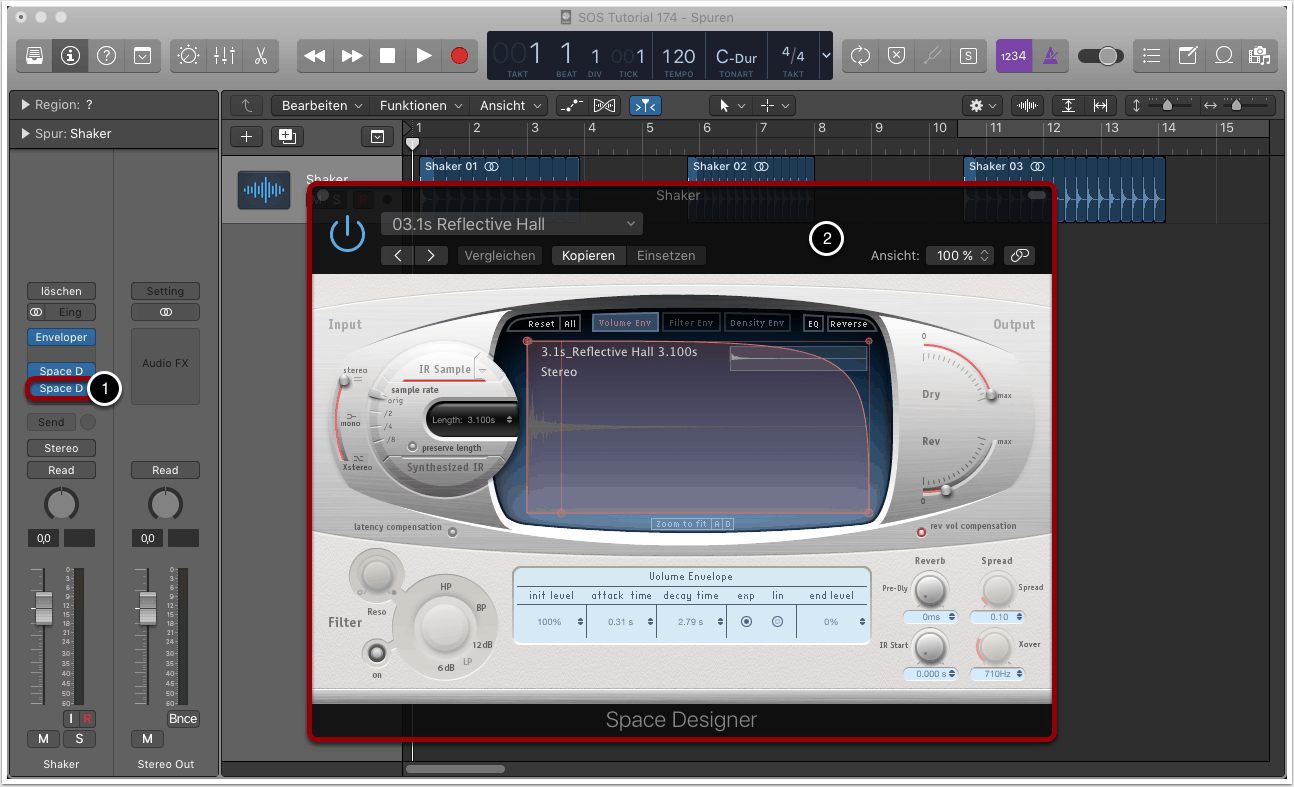Open the Mixer from the toolbar
The image size is (1294, 787).
pyautogui.click(x=224, y=56)
